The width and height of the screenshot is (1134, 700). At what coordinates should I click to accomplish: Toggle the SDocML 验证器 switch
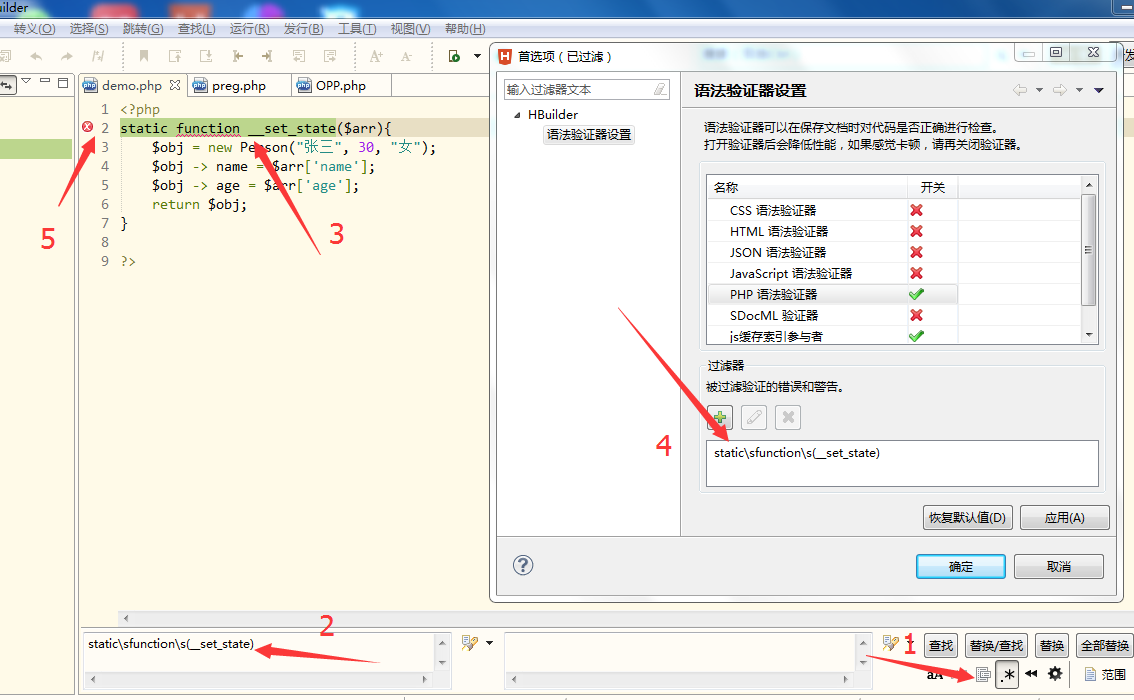[916, 315]
